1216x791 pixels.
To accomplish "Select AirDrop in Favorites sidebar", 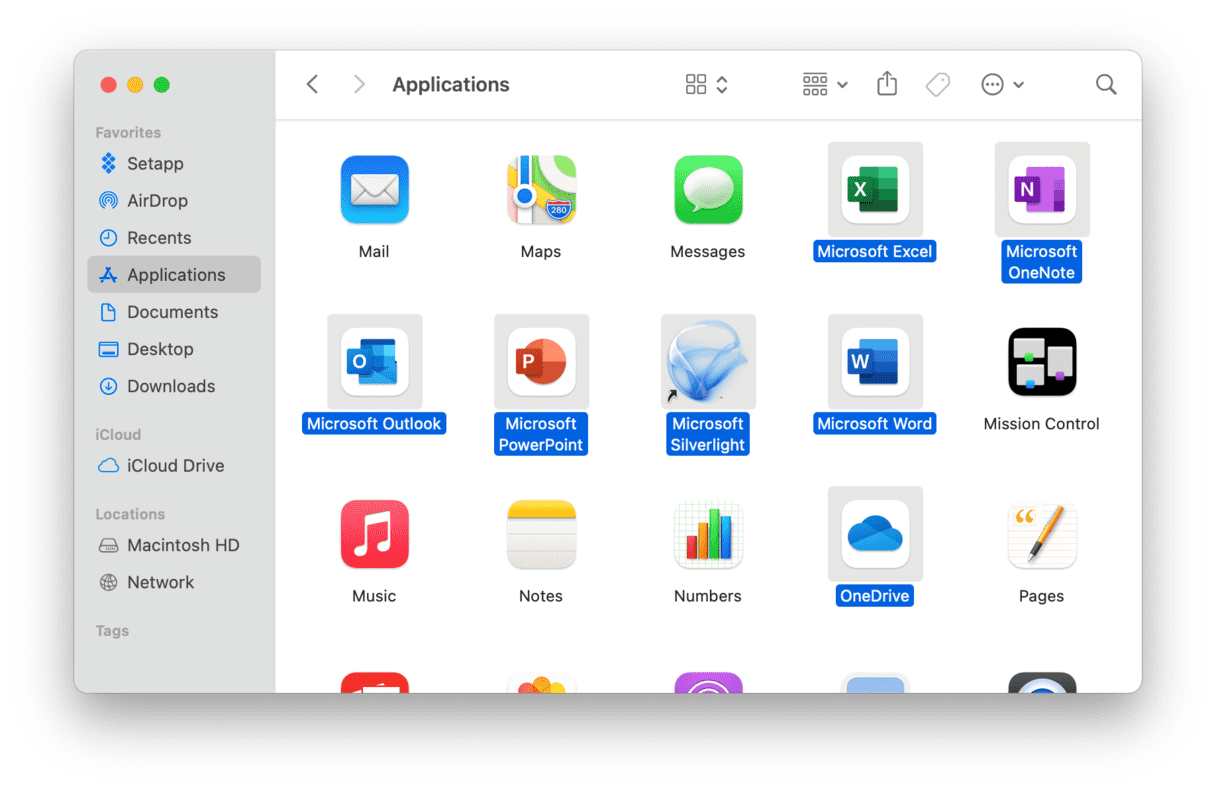I will coord(157,201).
